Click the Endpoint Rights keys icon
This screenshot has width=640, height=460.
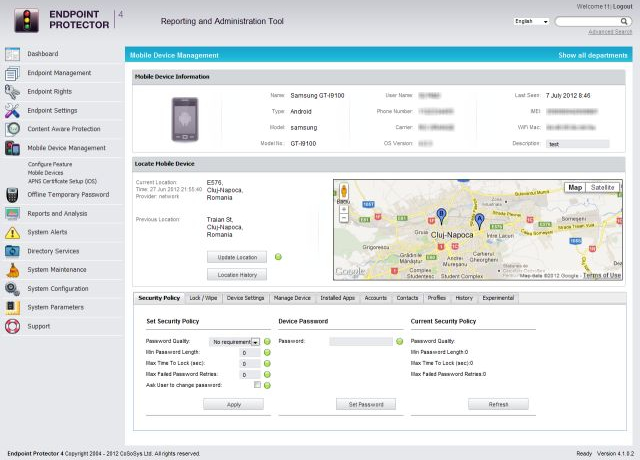(x=12, y=92)
